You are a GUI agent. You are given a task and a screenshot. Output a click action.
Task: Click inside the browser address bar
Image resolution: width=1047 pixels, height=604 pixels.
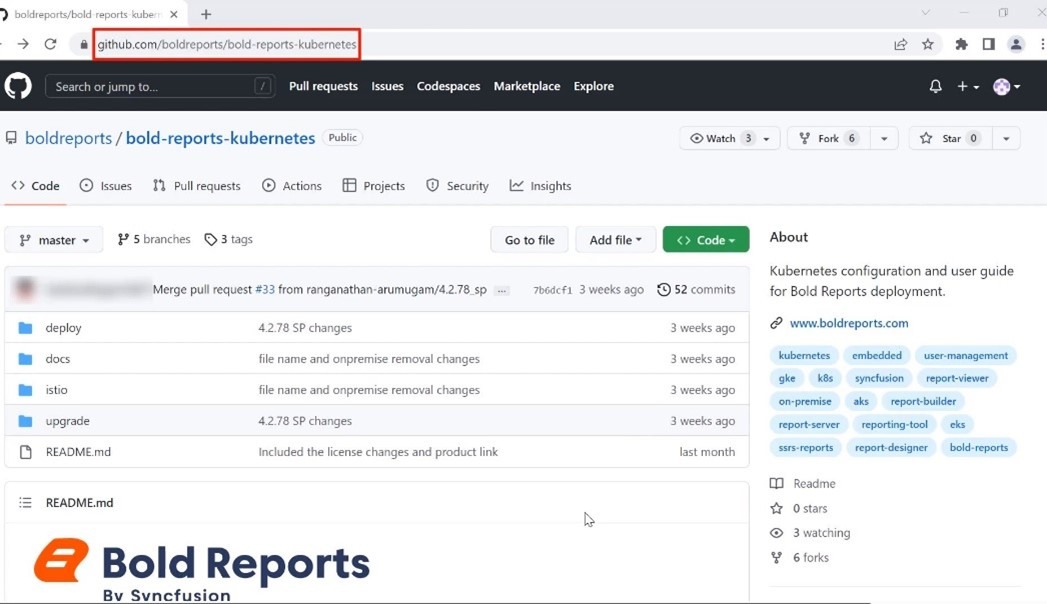[x=226, y=44]
